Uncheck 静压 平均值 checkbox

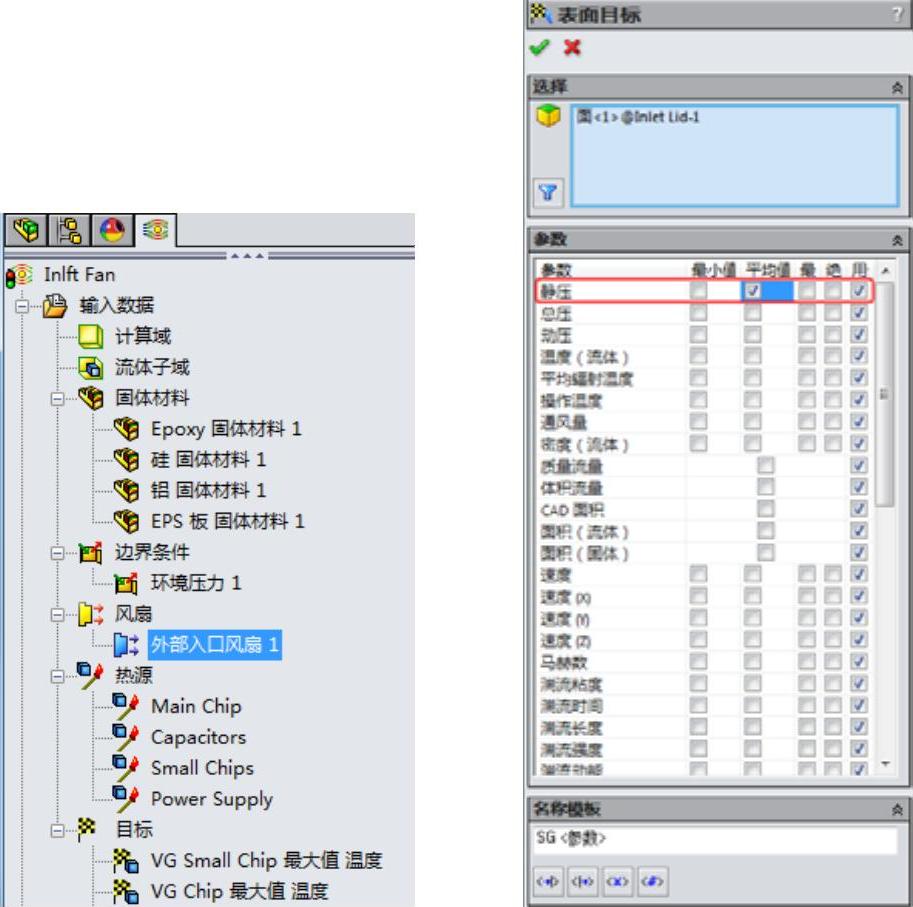coord(753,290)
